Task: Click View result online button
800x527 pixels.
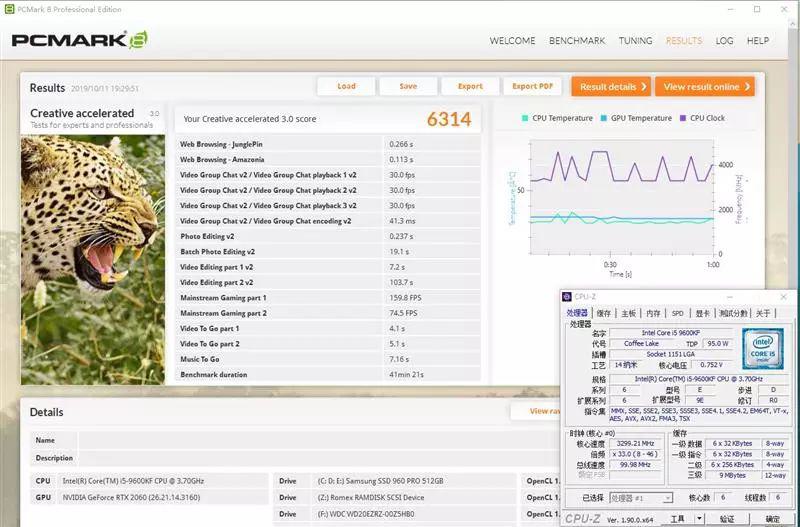Action: pos(705,87)
